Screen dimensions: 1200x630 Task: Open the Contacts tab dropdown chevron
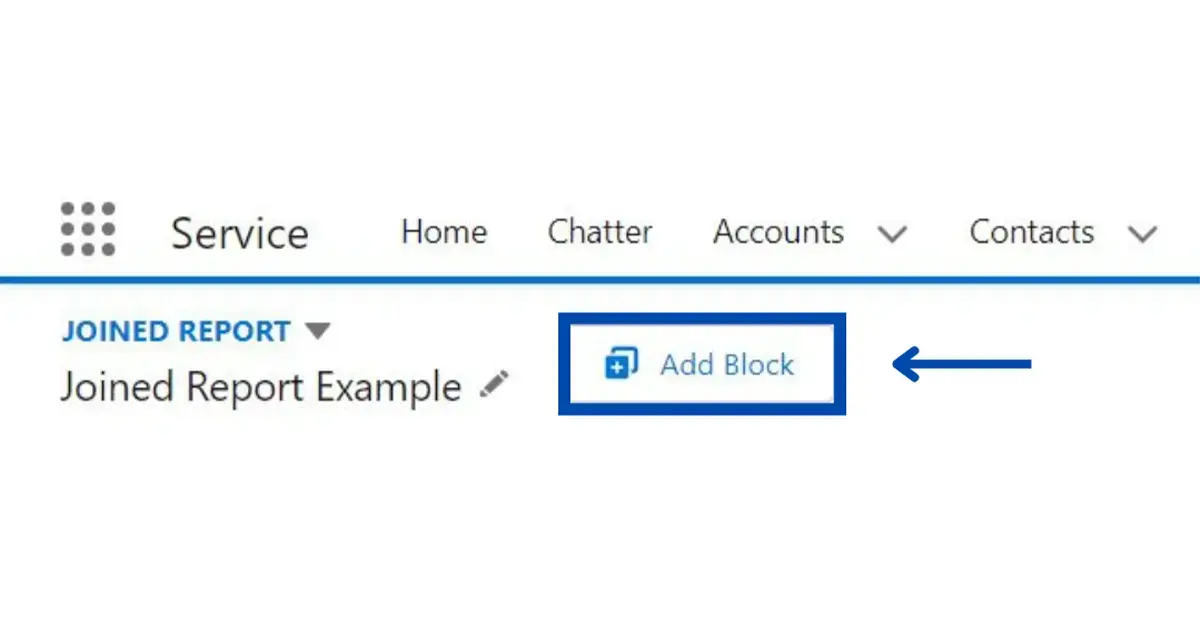(1142, 235)
